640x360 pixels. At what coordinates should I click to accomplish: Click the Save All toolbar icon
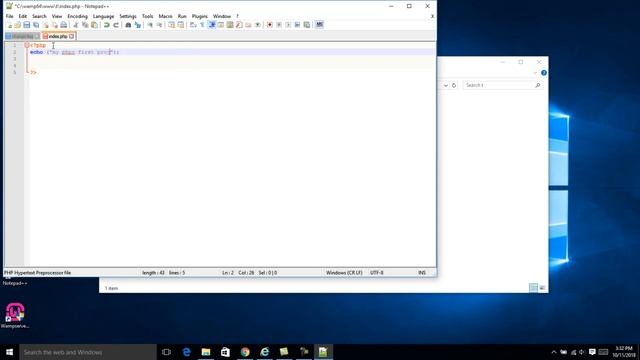coord(36,25)
